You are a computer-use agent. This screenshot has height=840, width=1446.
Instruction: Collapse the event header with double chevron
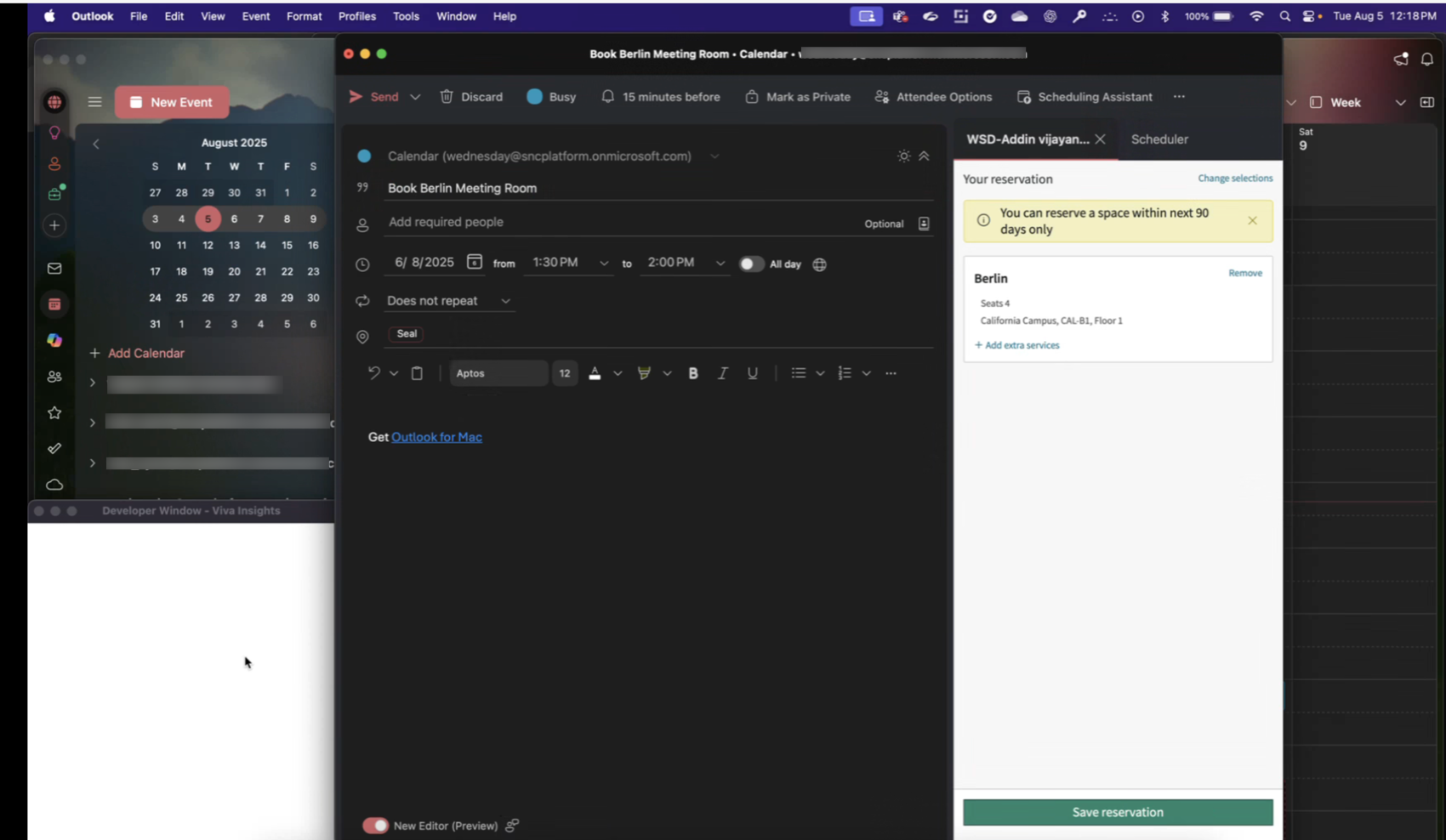pos(924,156)
